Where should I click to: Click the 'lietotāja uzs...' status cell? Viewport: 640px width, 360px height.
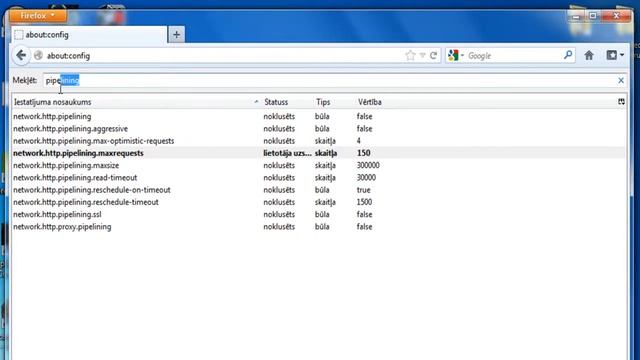tap(287, 153)
